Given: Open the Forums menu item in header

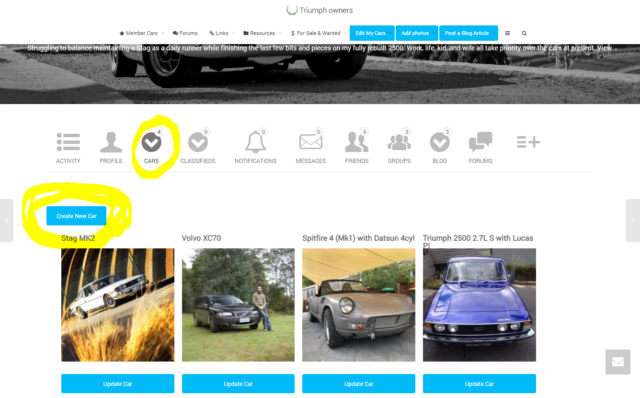Looking at the screenshot, I should point(185,33).
